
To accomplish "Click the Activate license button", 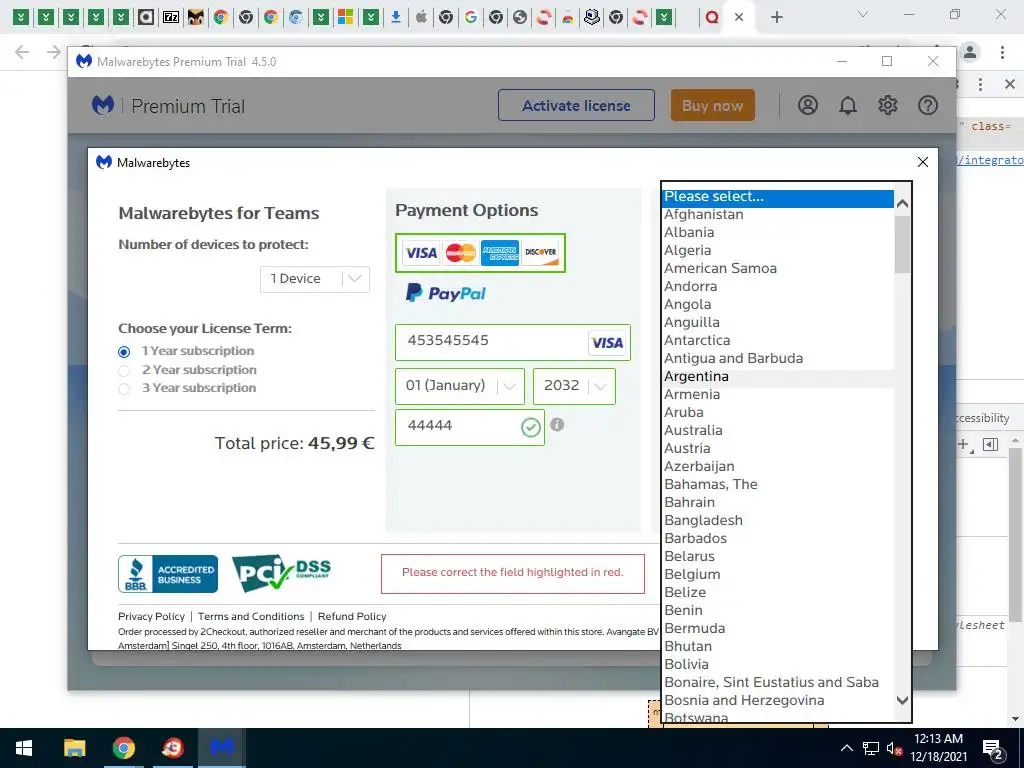I will tap(576, 105).
